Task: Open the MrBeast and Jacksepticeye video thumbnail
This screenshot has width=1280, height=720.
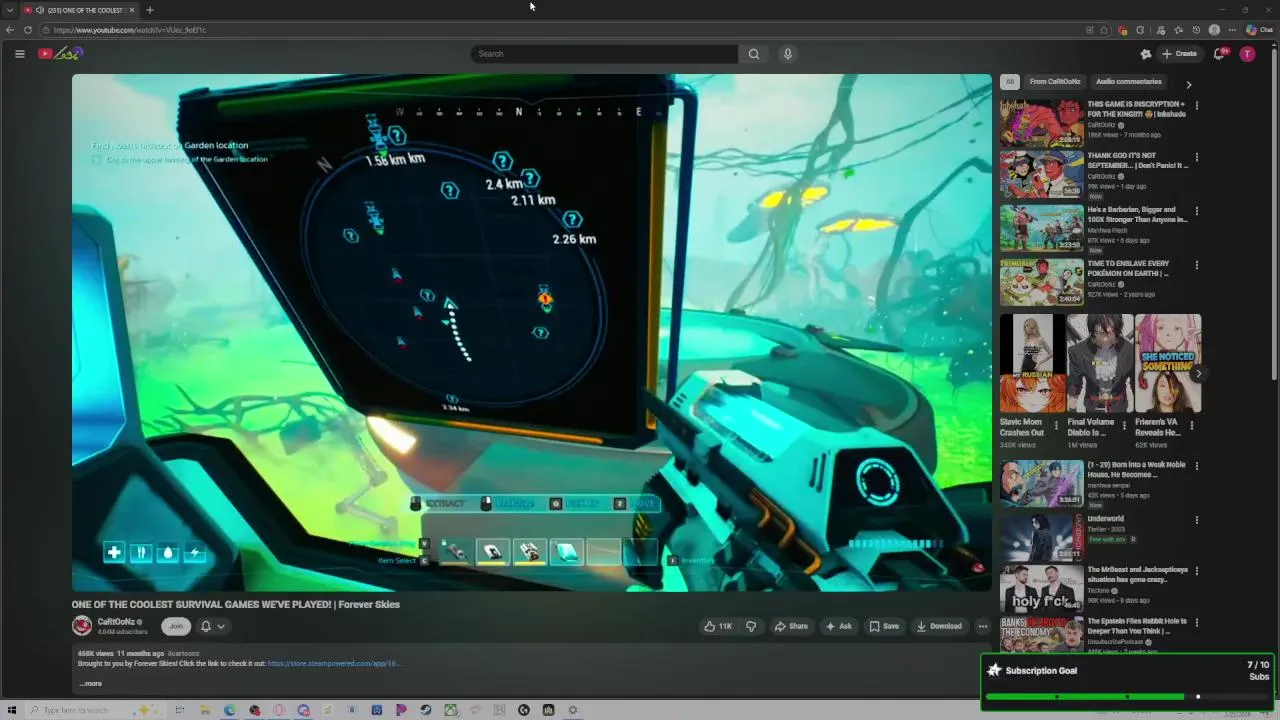Action: tap(1041, 588)
